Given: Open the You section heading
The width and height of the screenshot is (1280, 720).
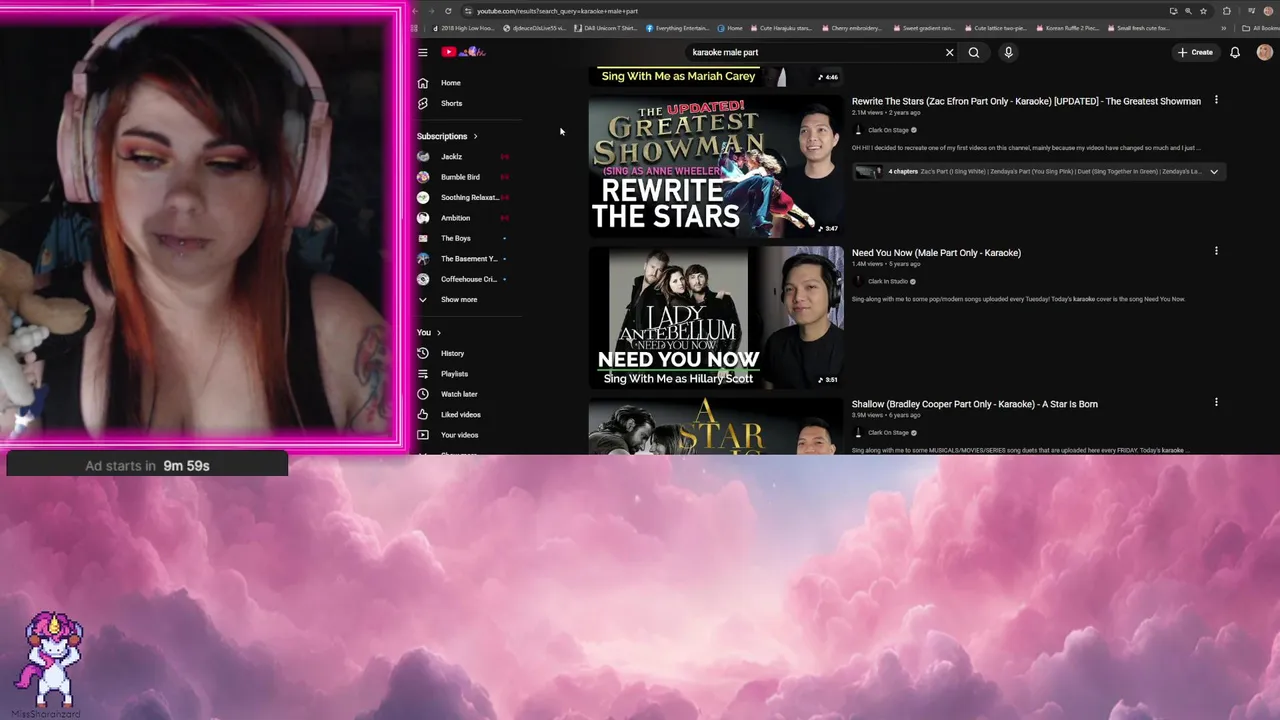Looking at the screenshot, I should click(429, 332).
